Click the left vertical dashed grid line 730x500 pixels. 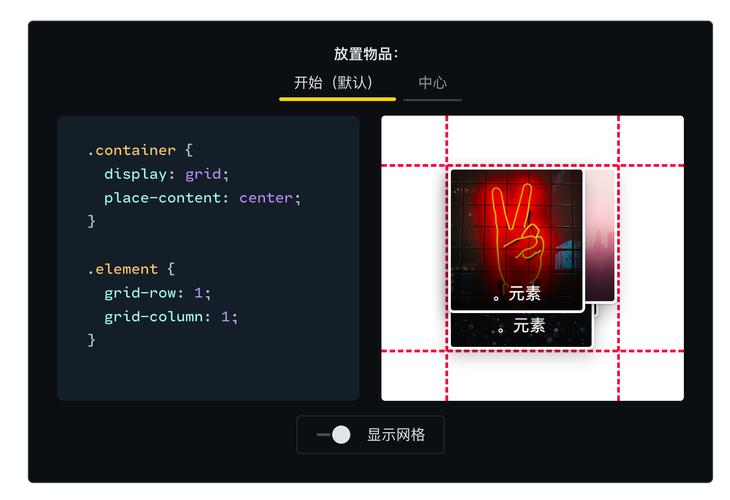[446, 258]
